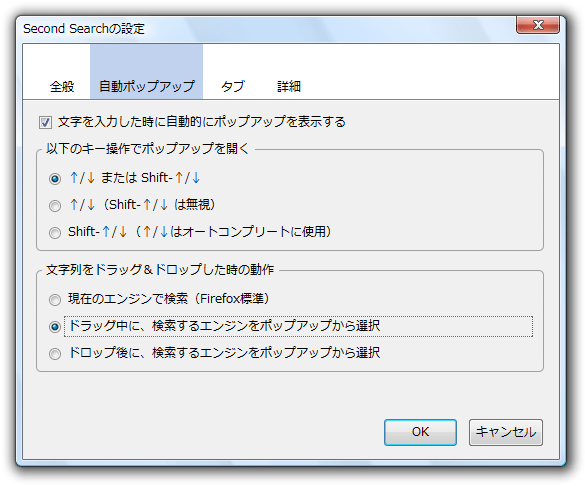The image size is (585, 486).
Task: Click the Firefox標準 label text
Action: click(232, 299)
